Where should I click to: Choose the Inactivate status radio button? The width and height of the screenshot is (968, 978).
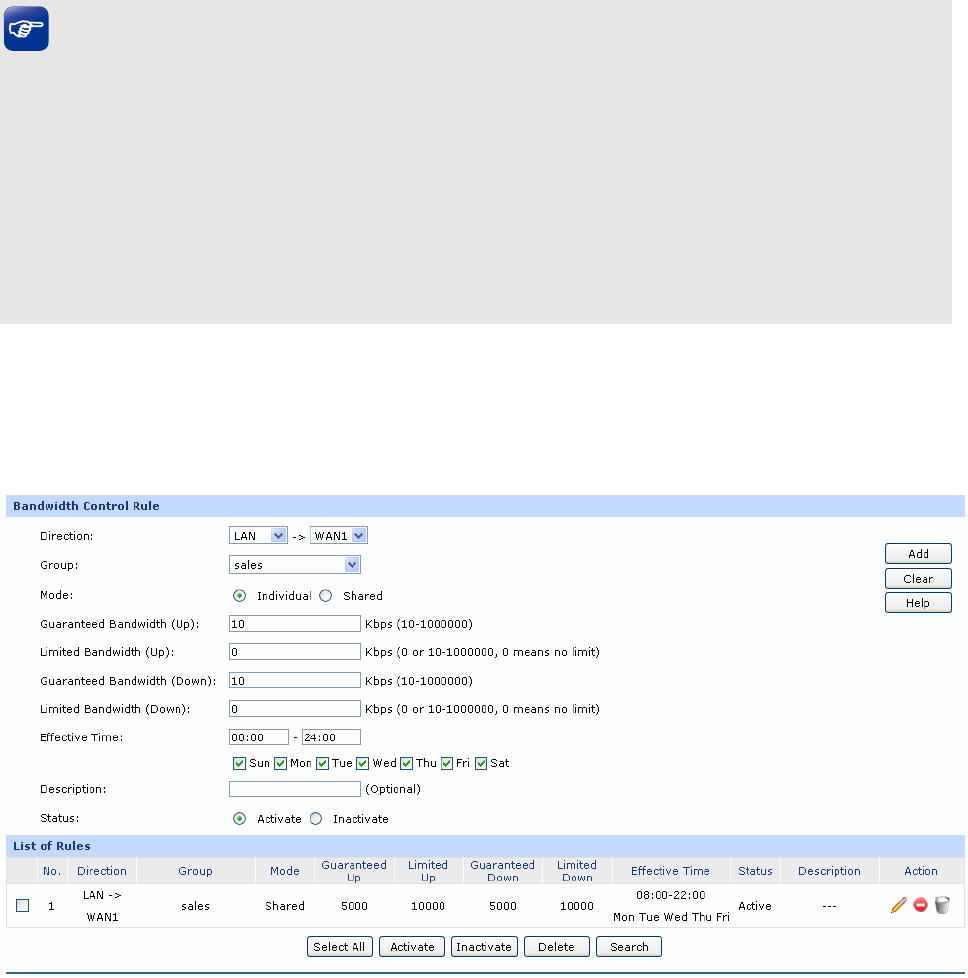[x=316, y=819]
